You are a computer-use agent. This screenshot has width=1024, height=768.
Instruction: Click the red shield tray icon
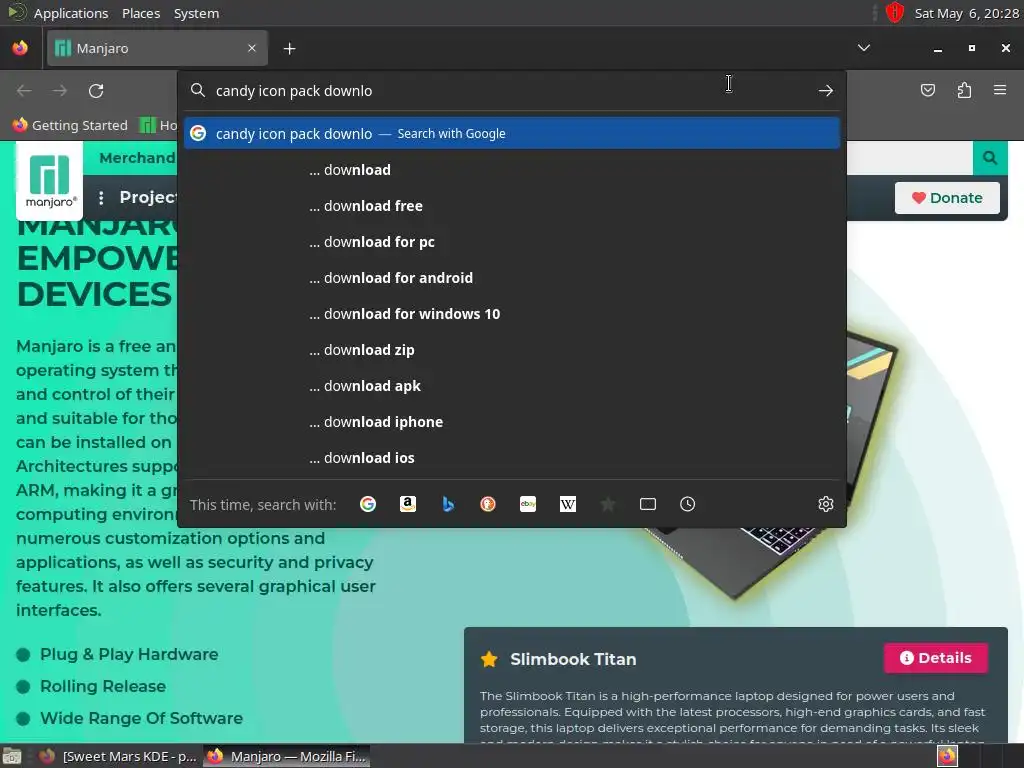[895, 12]
